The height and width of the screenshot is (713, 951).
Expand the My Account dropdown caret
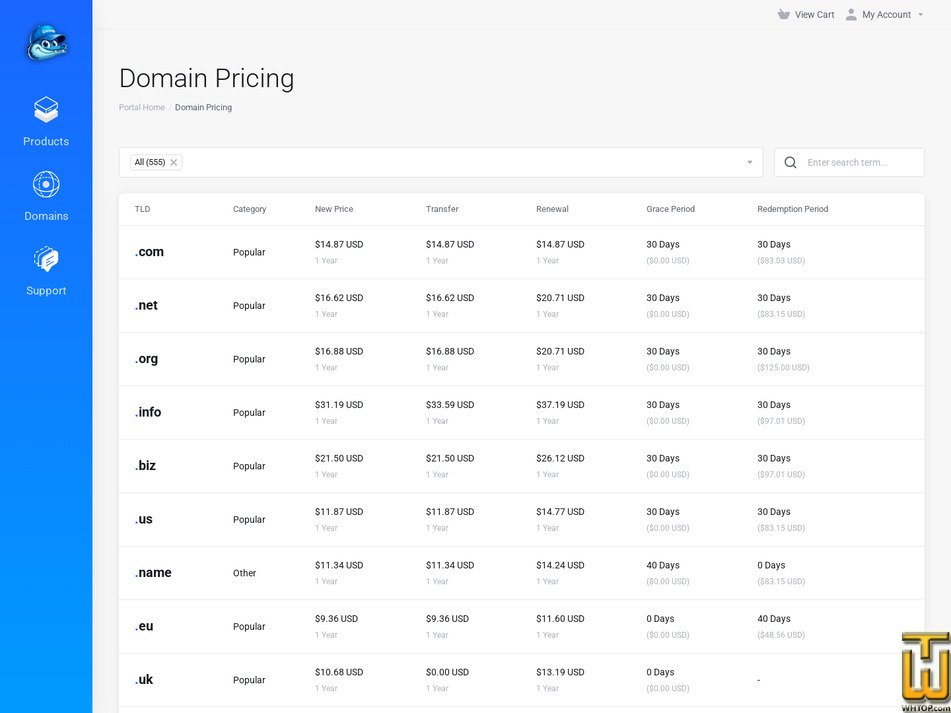pos(920,15)
